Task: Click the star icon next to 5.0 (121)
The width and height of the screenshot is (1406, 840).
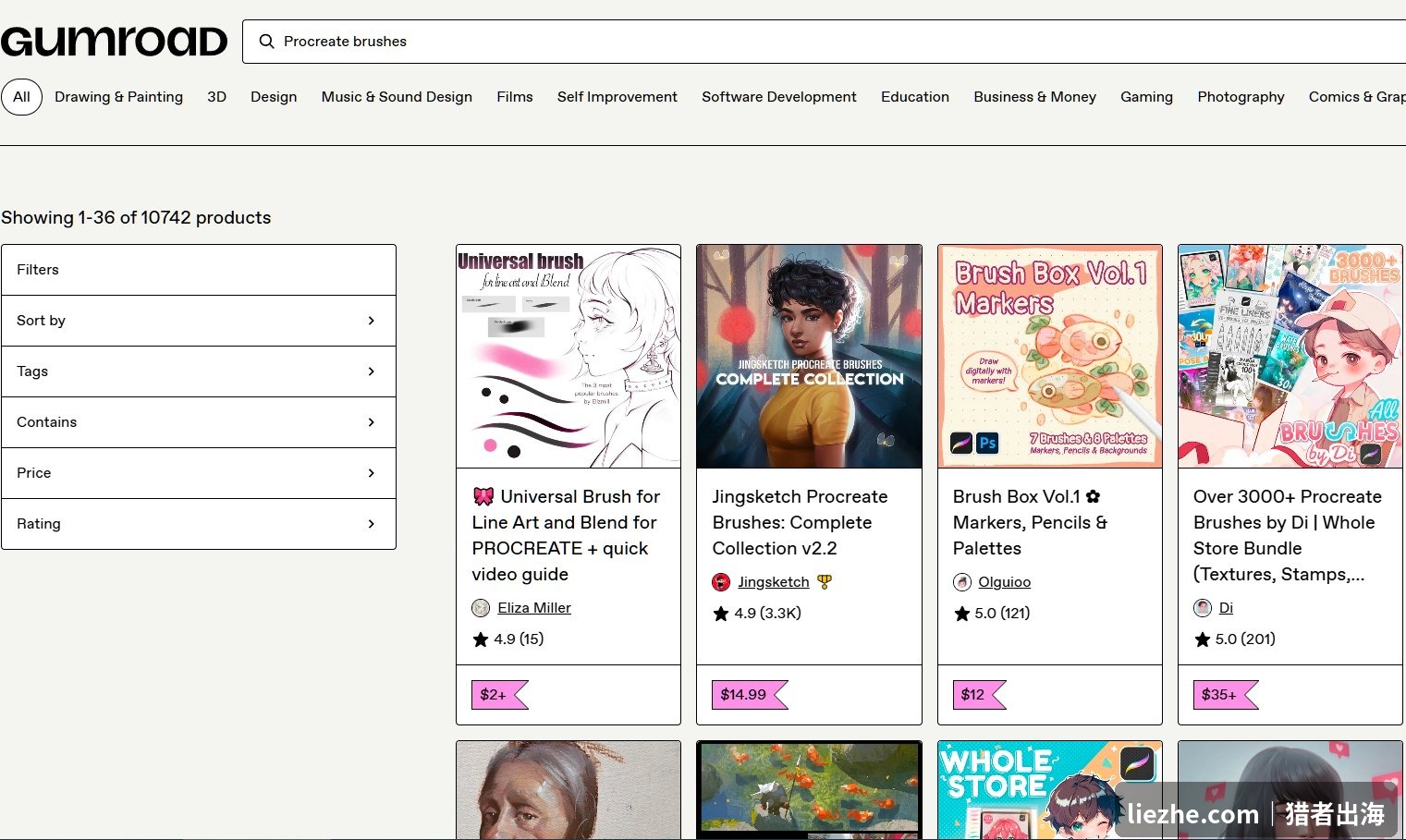Action: click(962, 614)
